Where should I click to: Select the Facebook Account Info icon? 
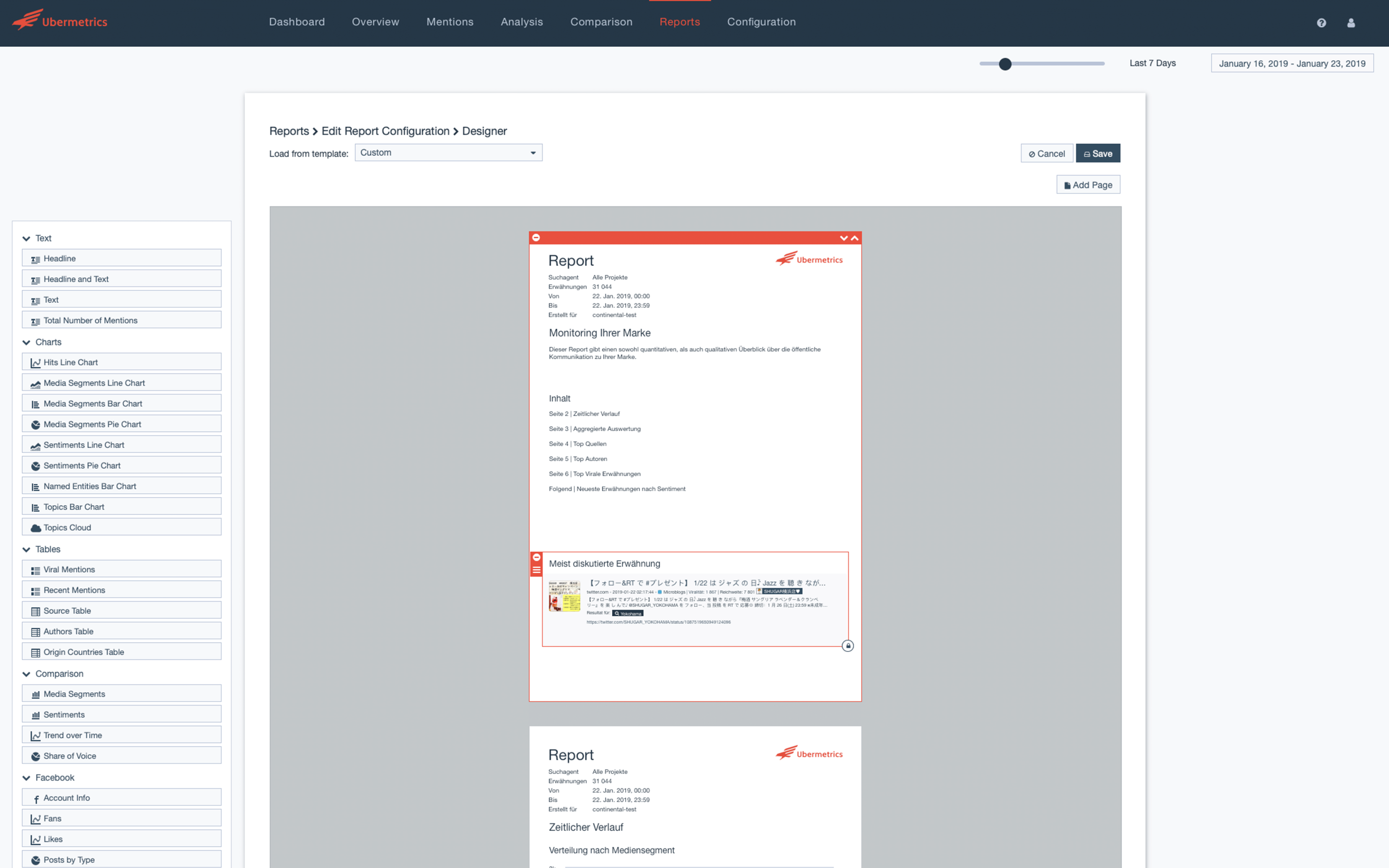point(36,799)
